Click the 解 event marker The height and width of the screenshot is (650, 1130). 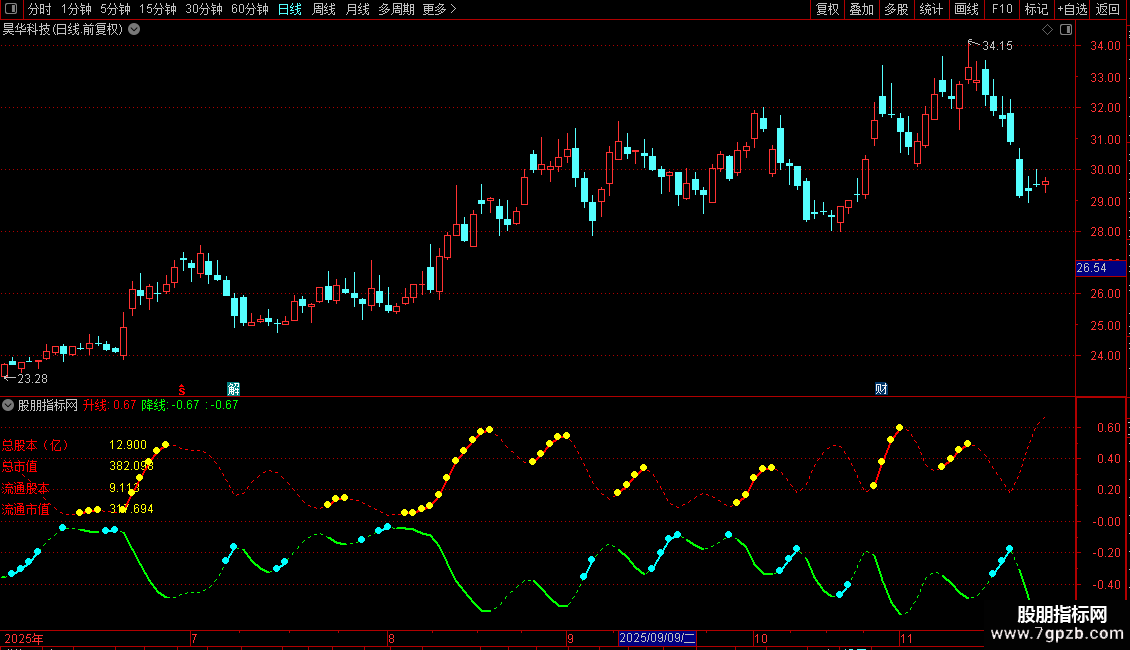tap(233, 389)
